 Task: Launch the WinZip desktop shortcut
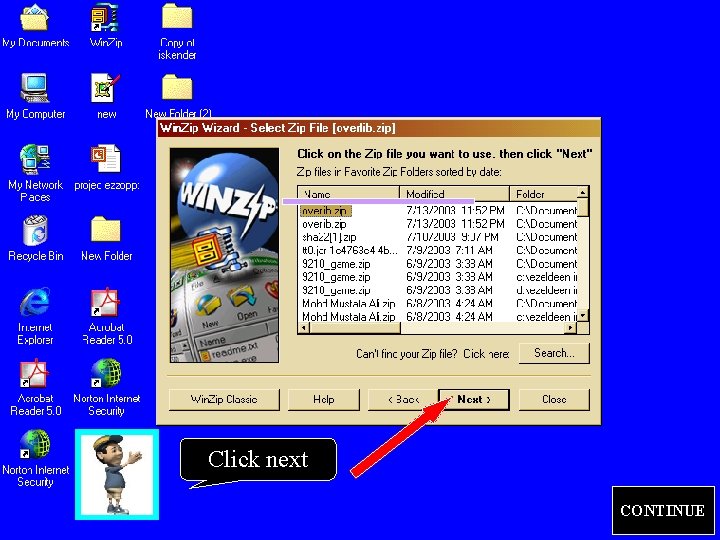[x=106, y=25]
